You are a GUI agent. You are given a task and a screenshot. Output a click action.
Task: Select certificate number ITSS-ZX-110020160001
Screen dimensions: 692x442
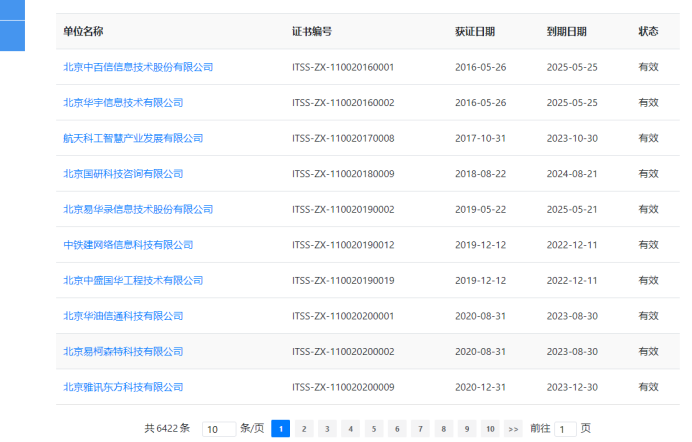(343, 67)
